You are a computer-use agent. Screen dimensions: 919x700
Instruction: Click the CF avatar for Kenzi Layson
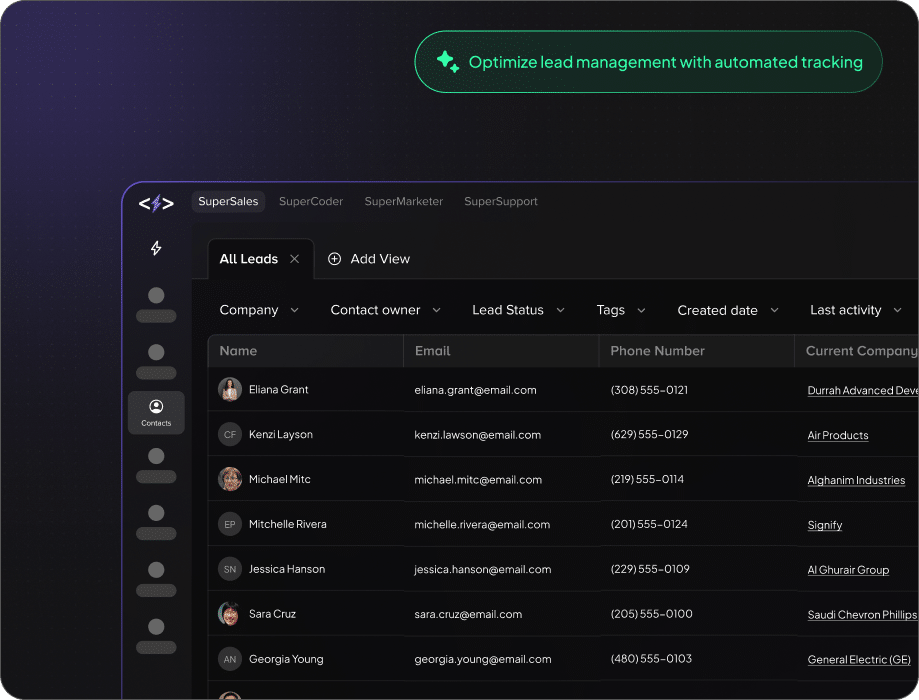[230, 434]
